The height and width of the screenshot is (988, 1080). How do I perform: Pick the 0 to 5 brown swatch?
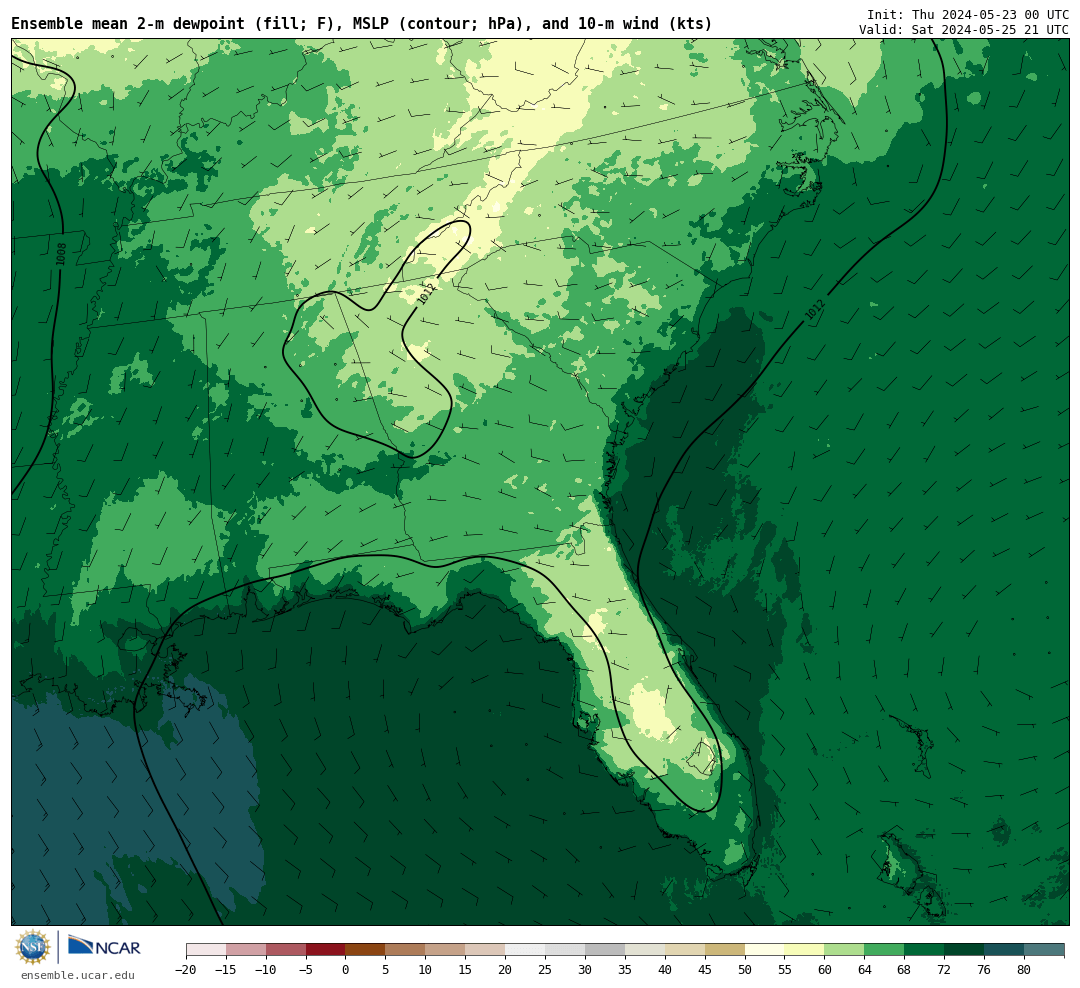366,950
